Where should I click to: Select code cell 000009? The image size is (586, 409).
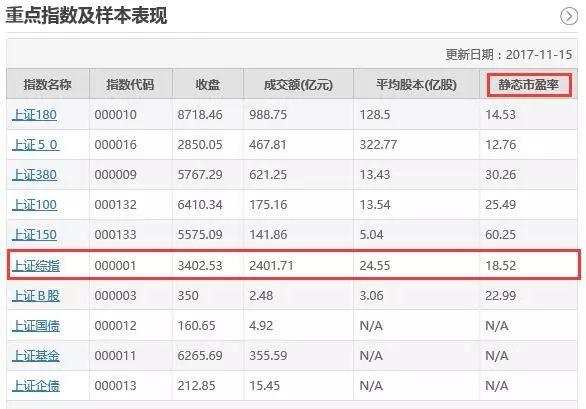(115, 175)
